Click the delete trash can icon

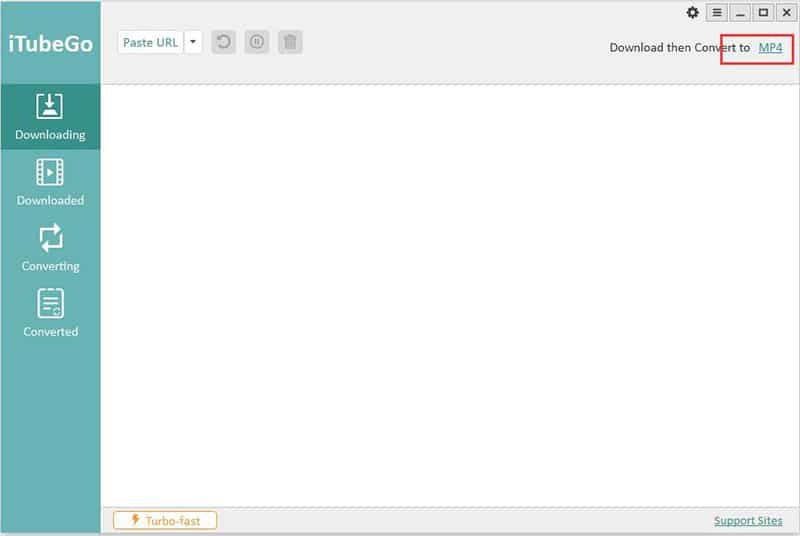290,42
